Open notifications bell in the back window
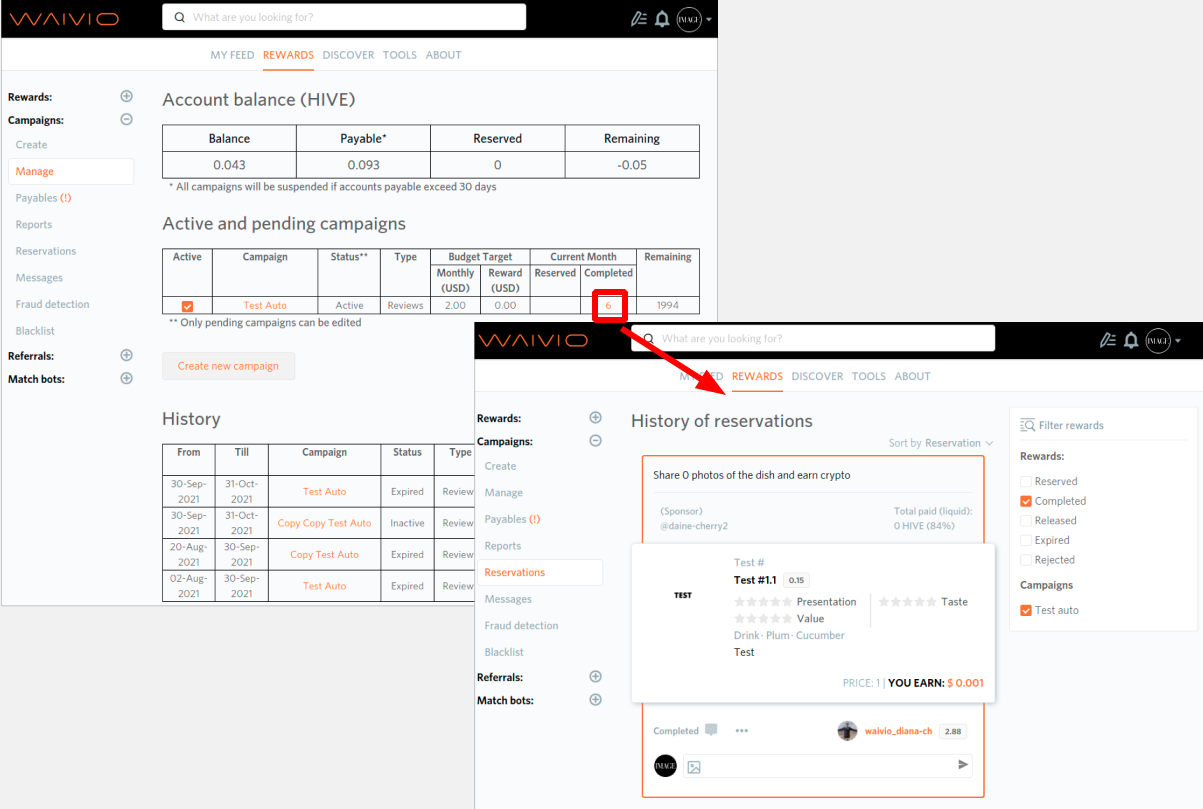1203x809 pixels. point(662,18)
